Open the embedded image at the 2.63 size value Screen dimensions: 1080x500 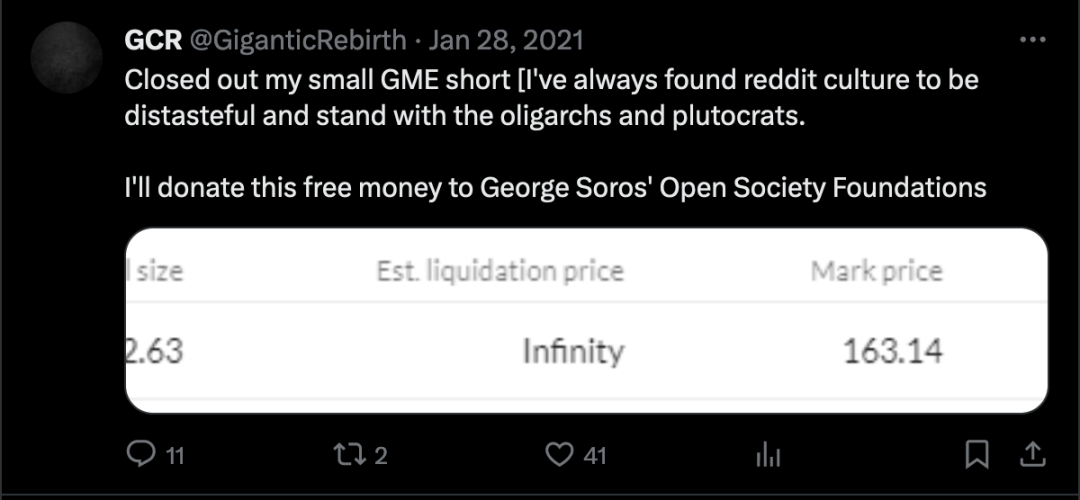coord(155,352)
